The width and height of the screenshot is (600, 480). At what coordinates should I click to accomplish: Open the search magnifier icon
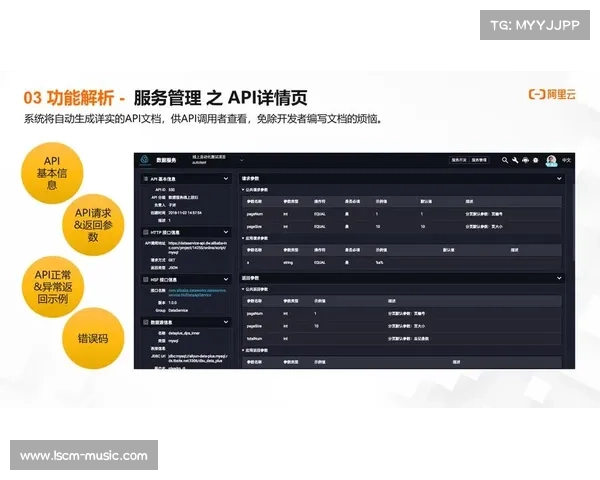pyautogui.click(x=505, y=160)
